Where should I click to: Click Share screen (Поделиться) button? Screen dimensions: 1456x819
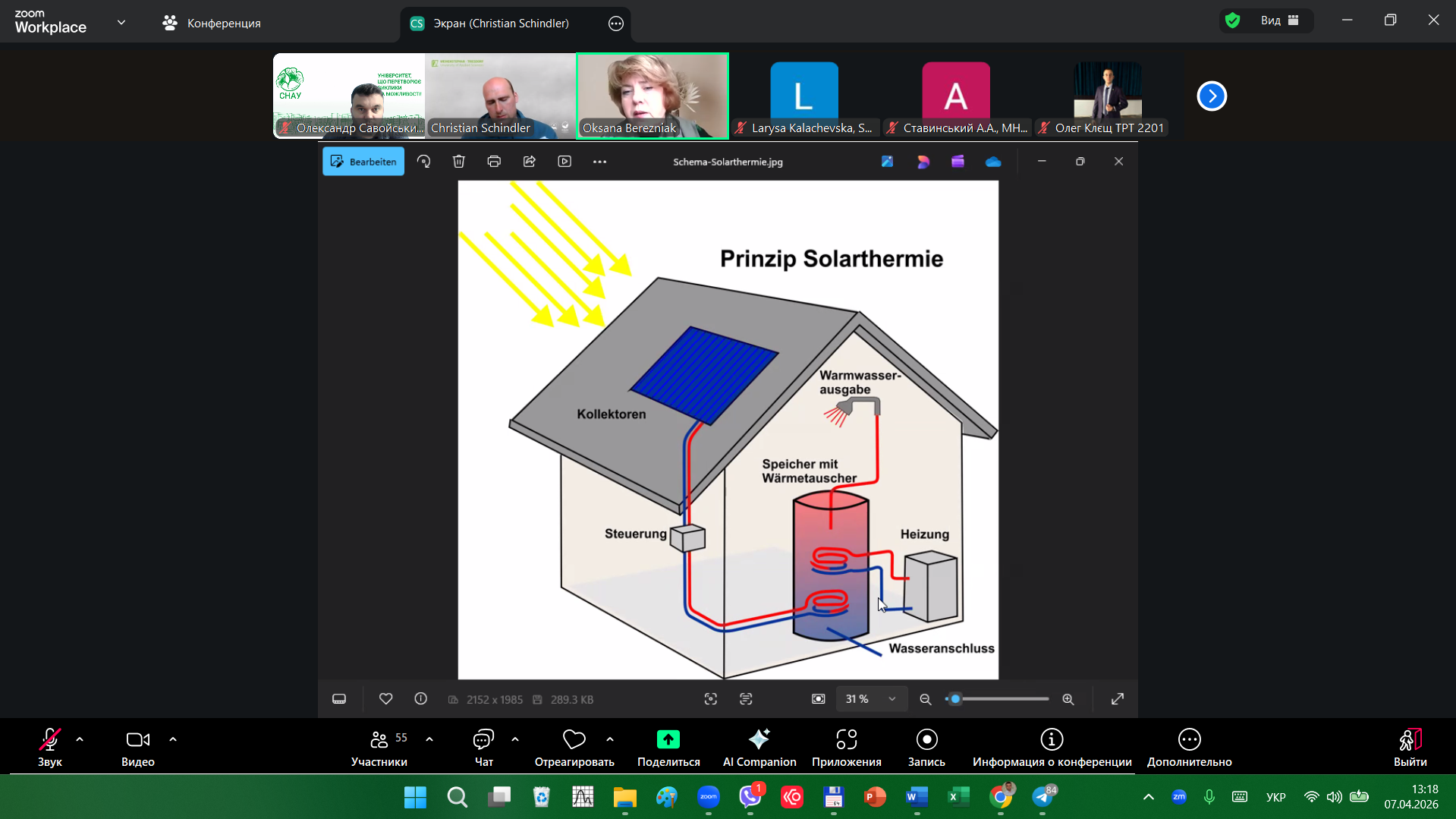668,747
